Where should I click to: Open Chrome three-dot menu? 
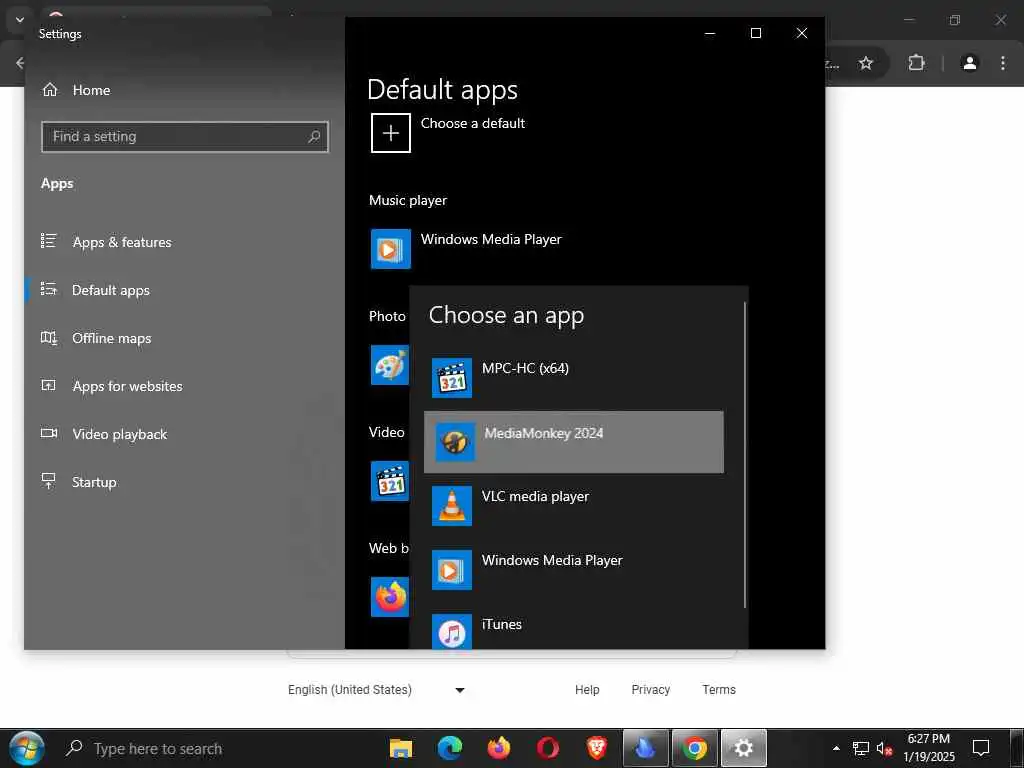coord(1003,63)
